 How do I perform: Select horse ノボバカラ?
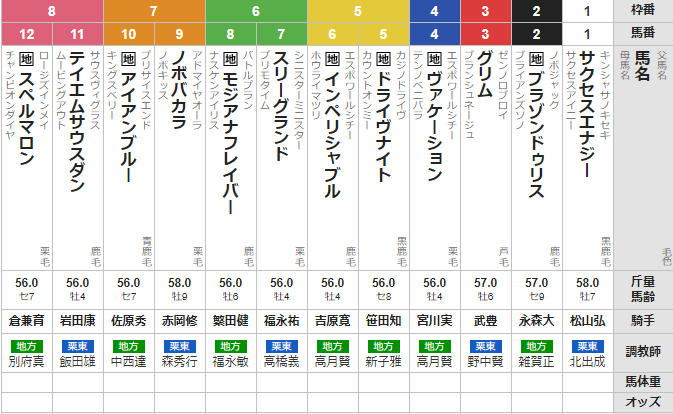coord(179,90)
